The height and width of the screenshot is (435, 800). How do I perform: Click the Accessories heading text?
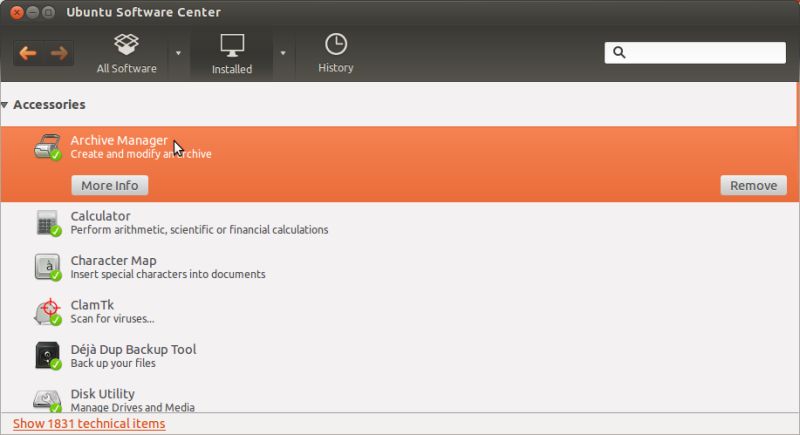tap(49, 105)
